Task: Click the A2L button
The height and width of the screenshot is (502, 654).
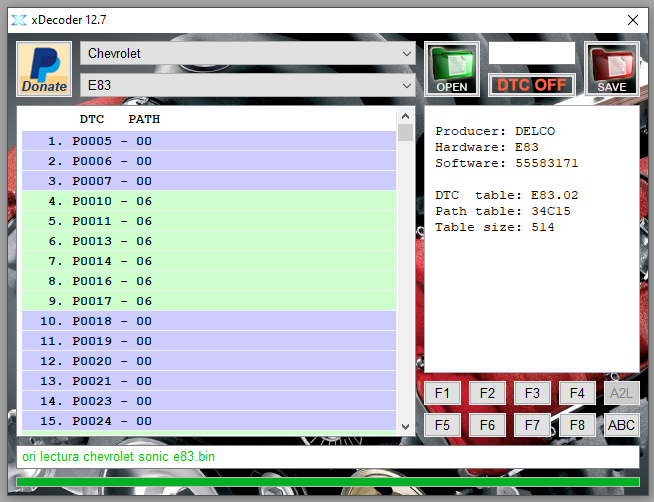Action: [x=621, y=393]
